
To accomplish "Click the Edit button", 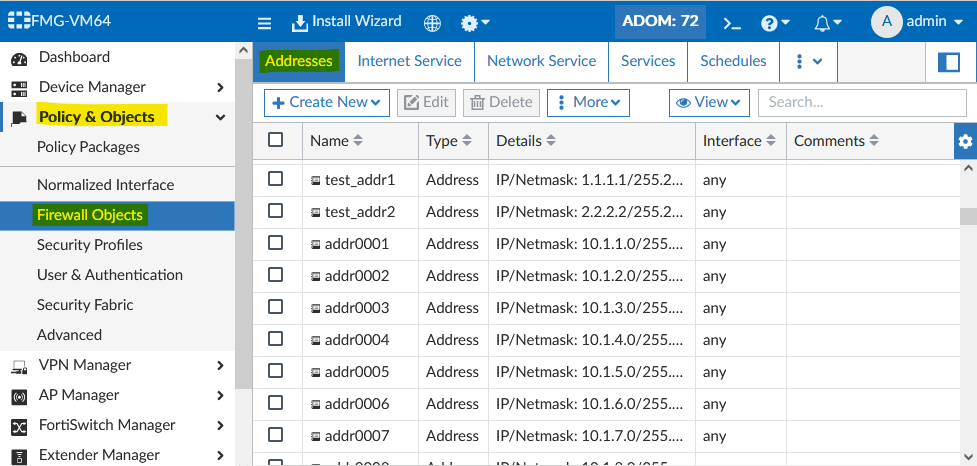I will pyautogui.click(x=427, y=103).
